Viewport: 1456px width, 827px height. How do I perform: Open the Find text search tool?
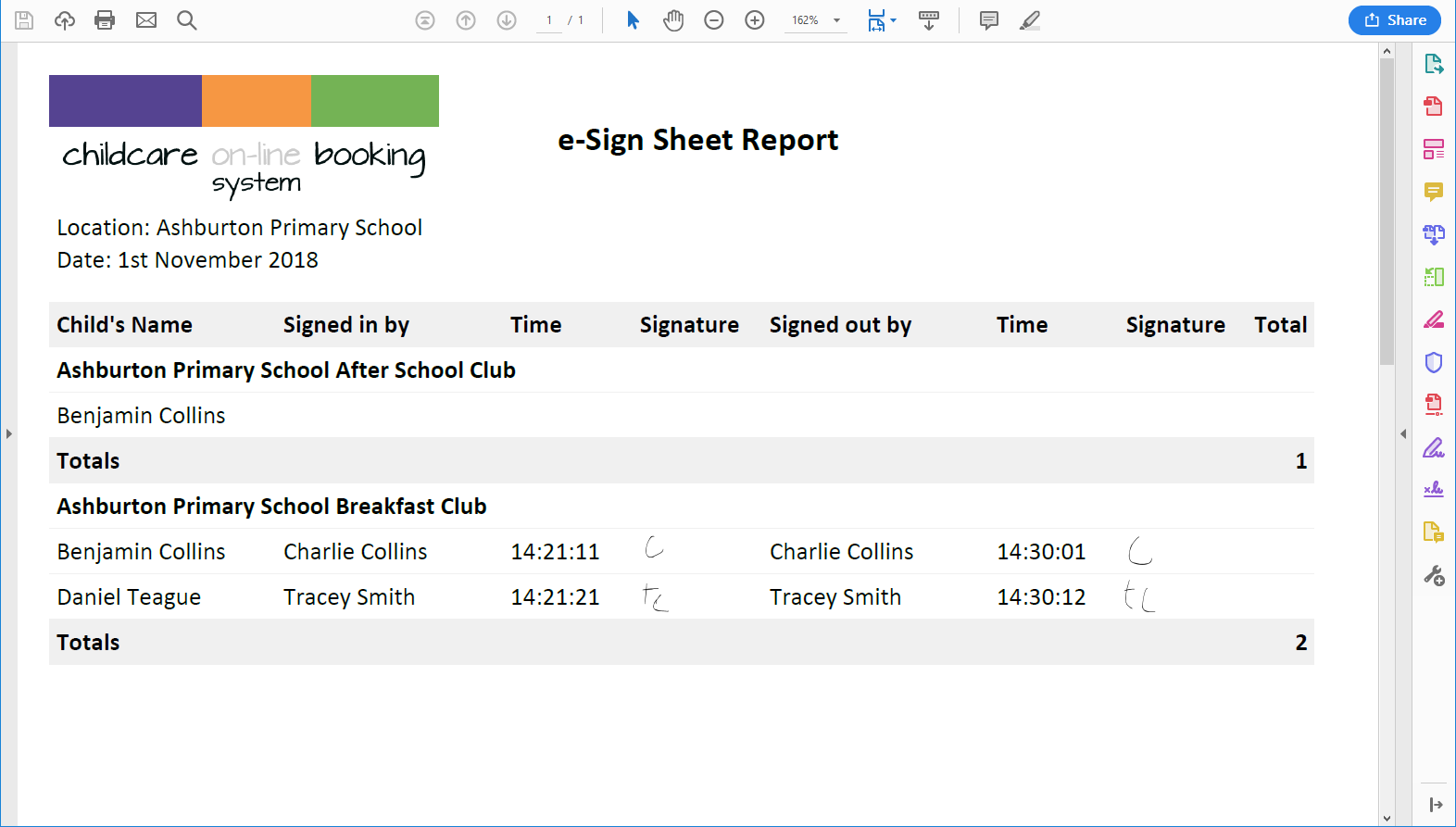pyautogui.click(x=186, y=20)
